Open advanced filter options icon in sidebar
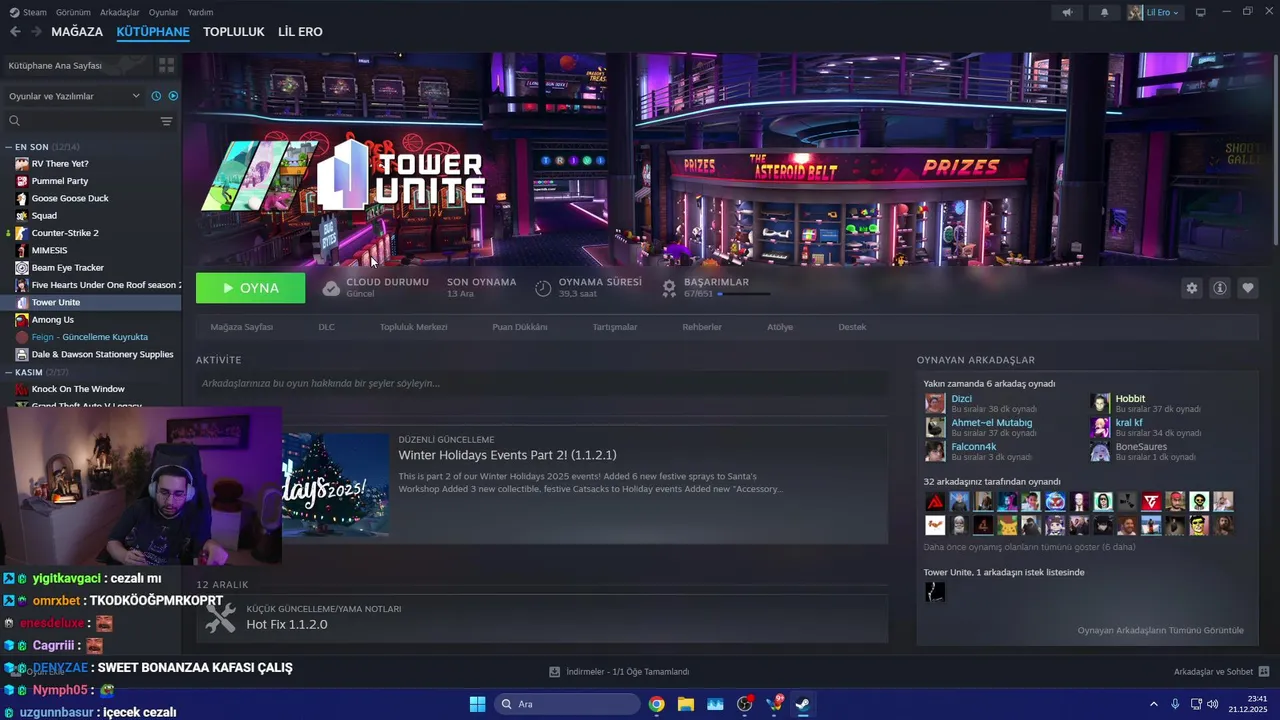Screen dimensions: 1280x720 tap(166, 121)
